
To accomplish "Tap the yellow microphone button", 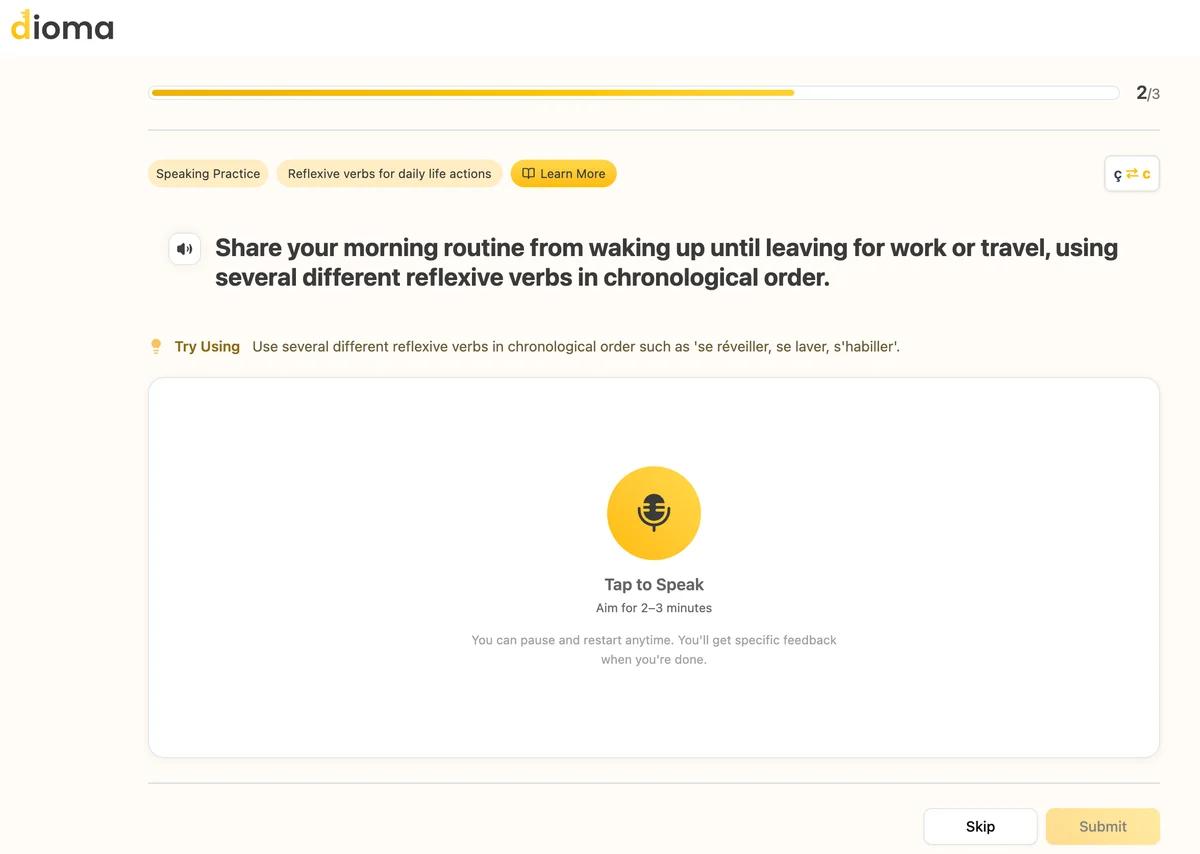I will 654,513.
